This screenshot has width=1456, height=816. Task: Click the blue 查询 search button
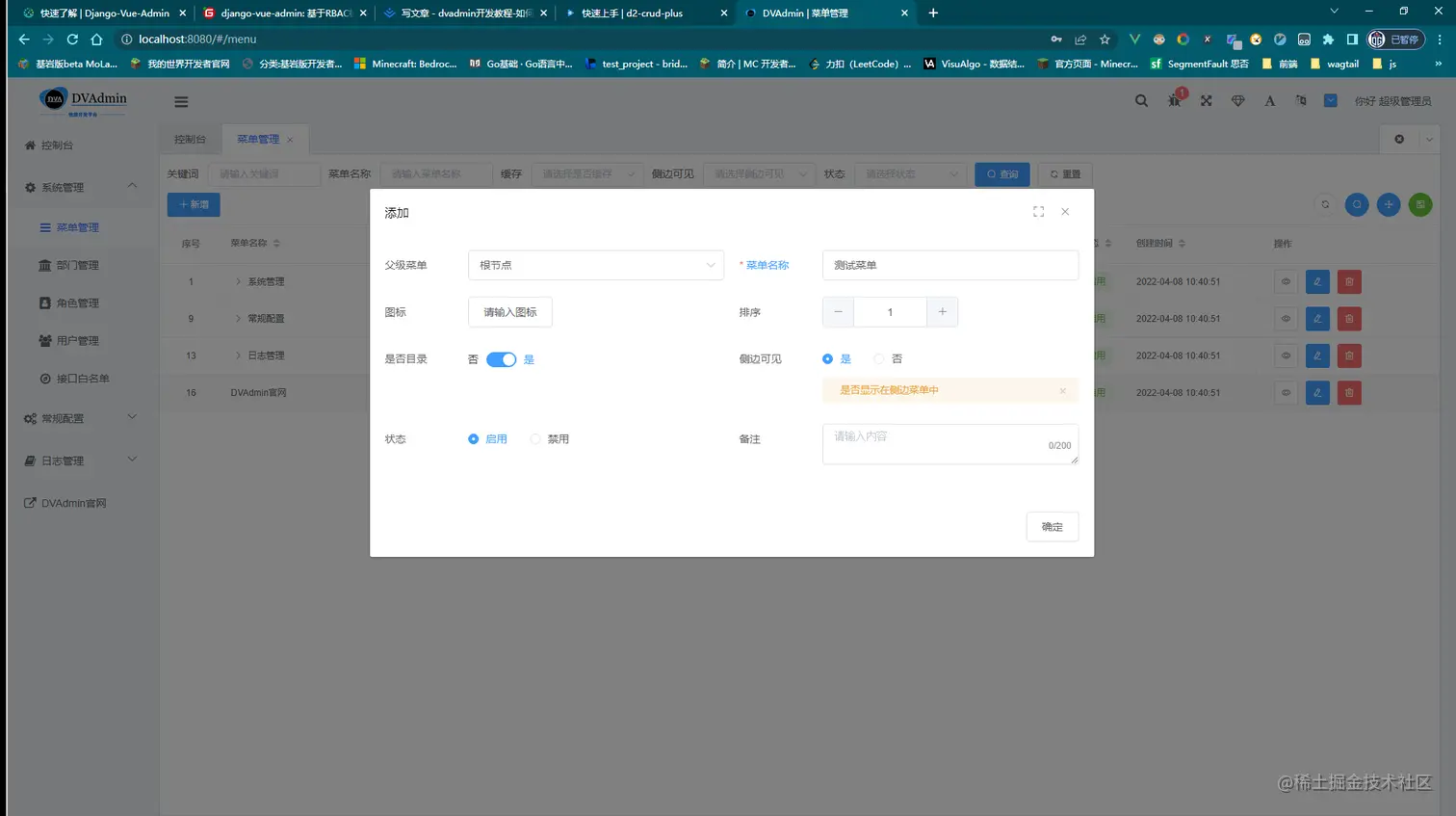point(1001,174)
